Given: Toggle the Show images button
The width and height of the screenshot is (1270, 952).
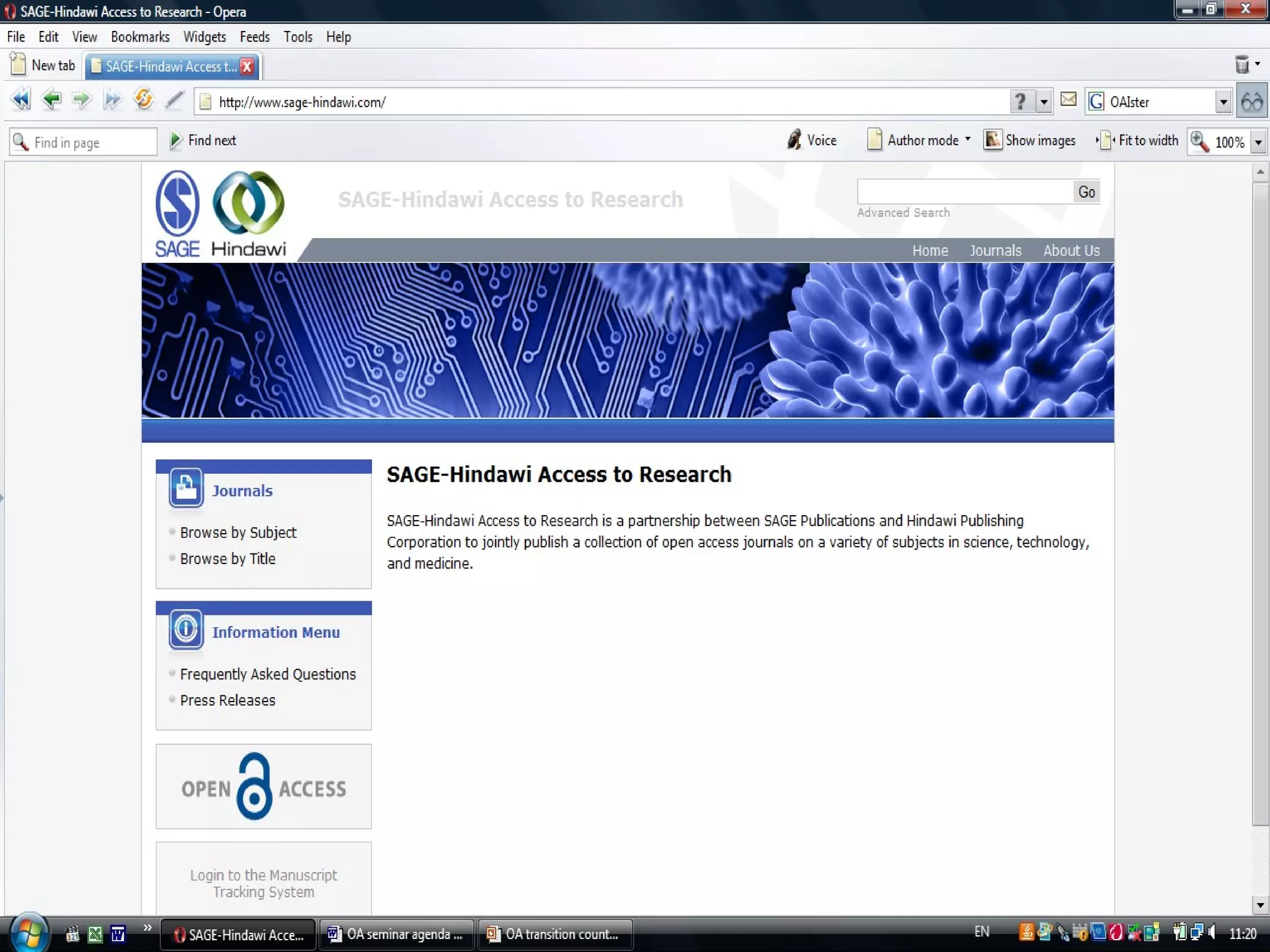Looking at the screenshot, I should 1030,141.
